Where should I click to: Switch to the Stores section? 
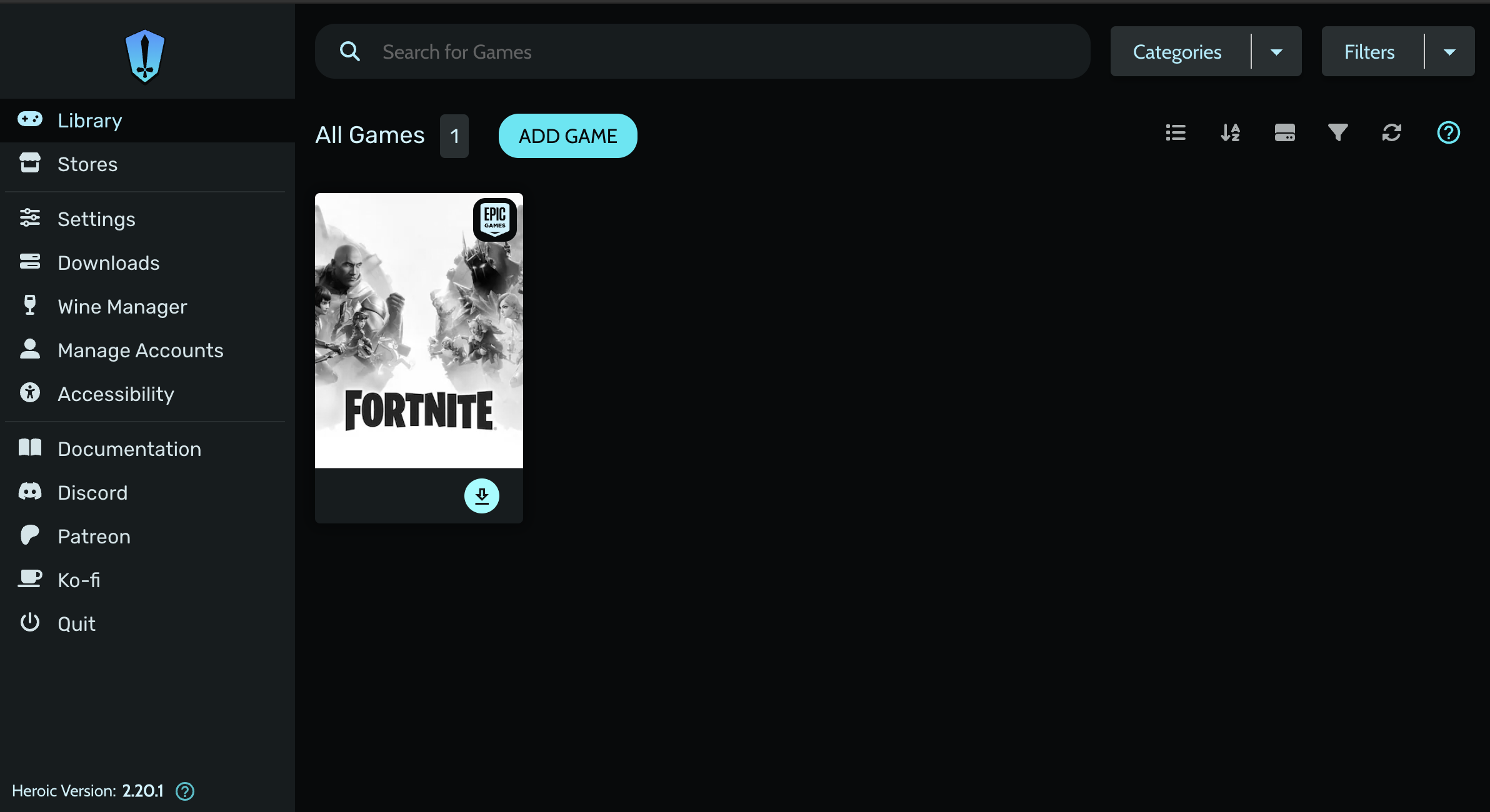click(87, 164)
